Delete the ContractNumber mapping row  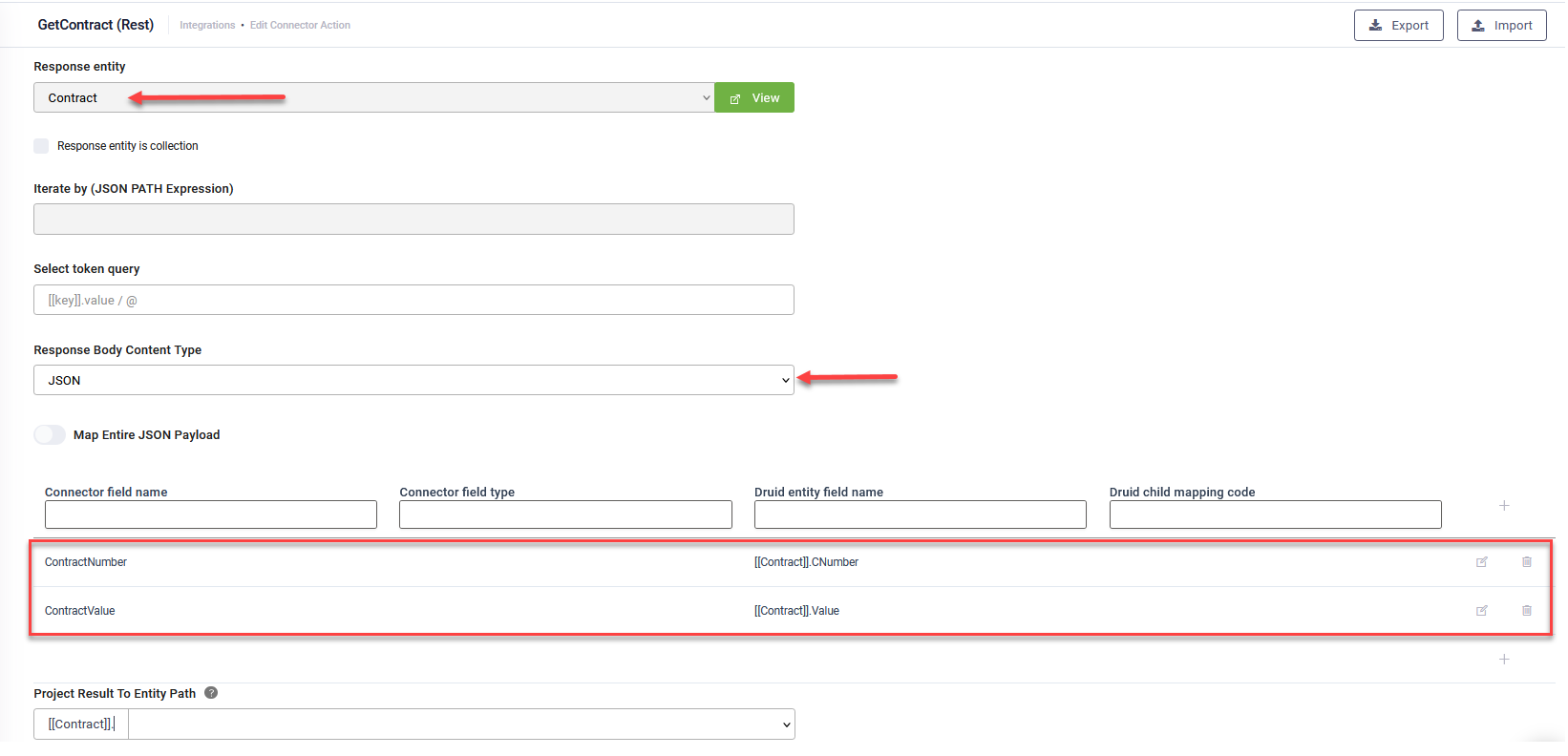[1527, 562]
